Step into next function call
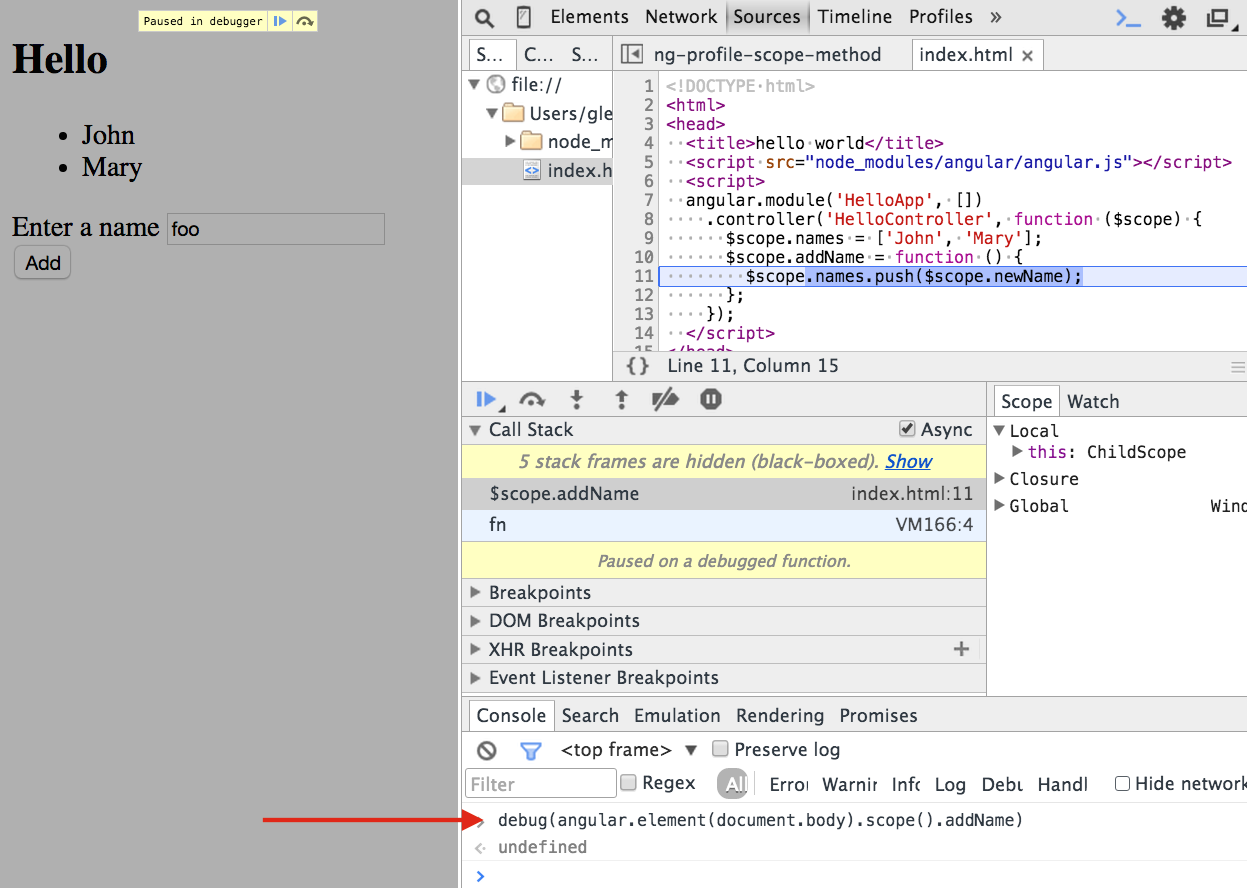The image size is (1247, 888). [576, 400]
